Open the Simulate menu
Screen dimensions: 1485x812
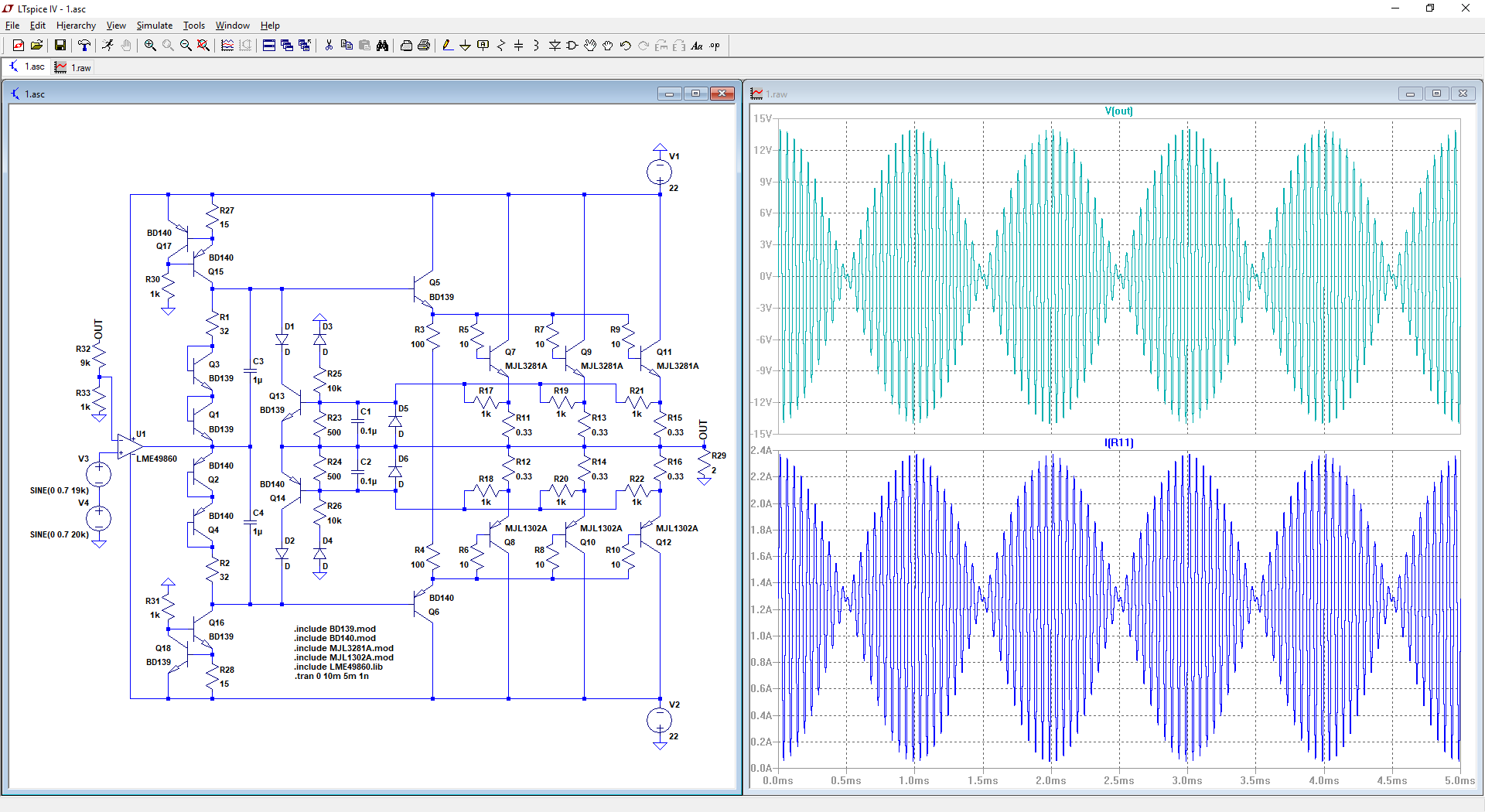(155, 26)
